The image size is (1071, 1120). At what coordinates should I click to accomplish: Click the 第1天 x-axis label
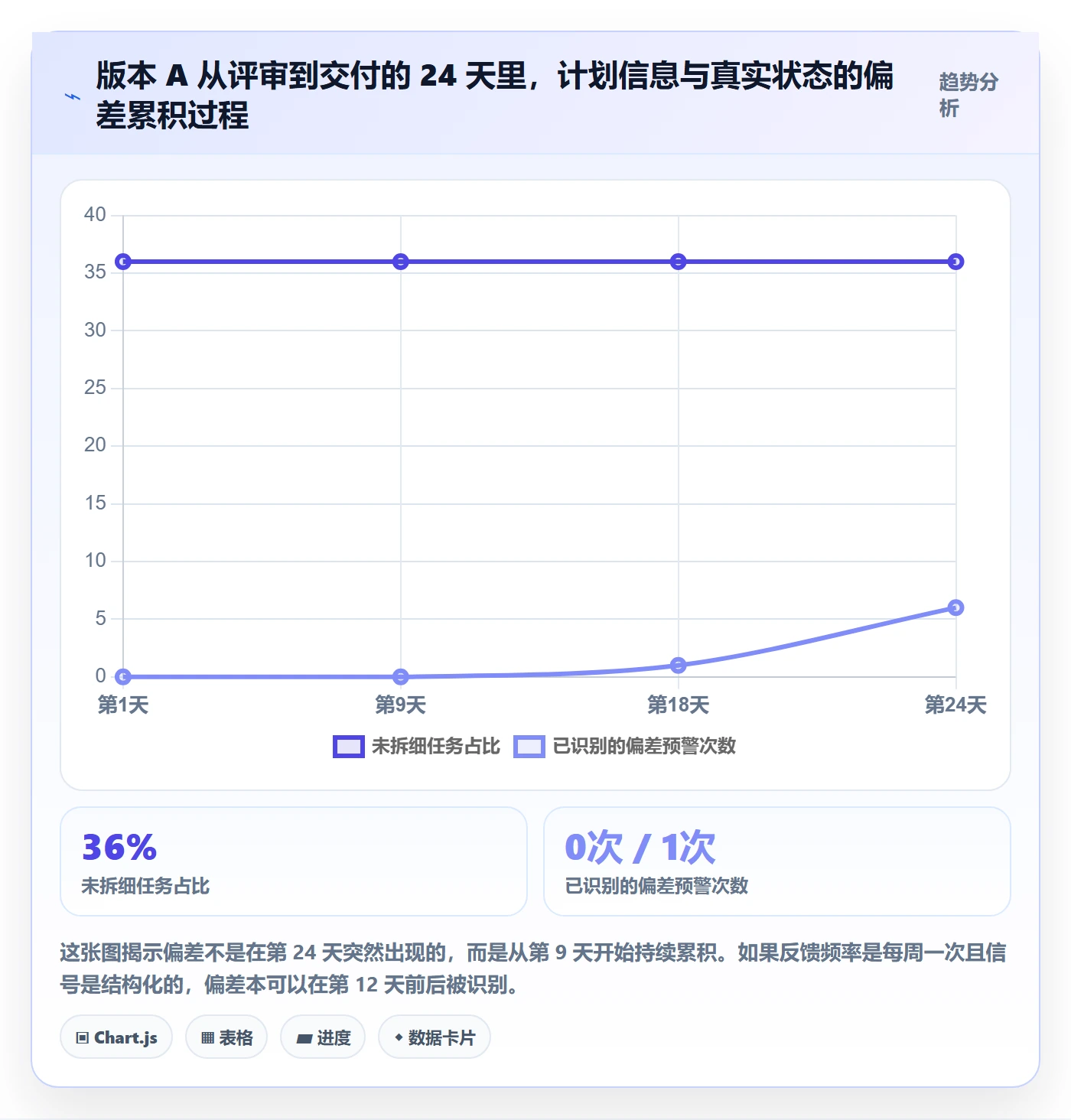[x=123, y=705]
